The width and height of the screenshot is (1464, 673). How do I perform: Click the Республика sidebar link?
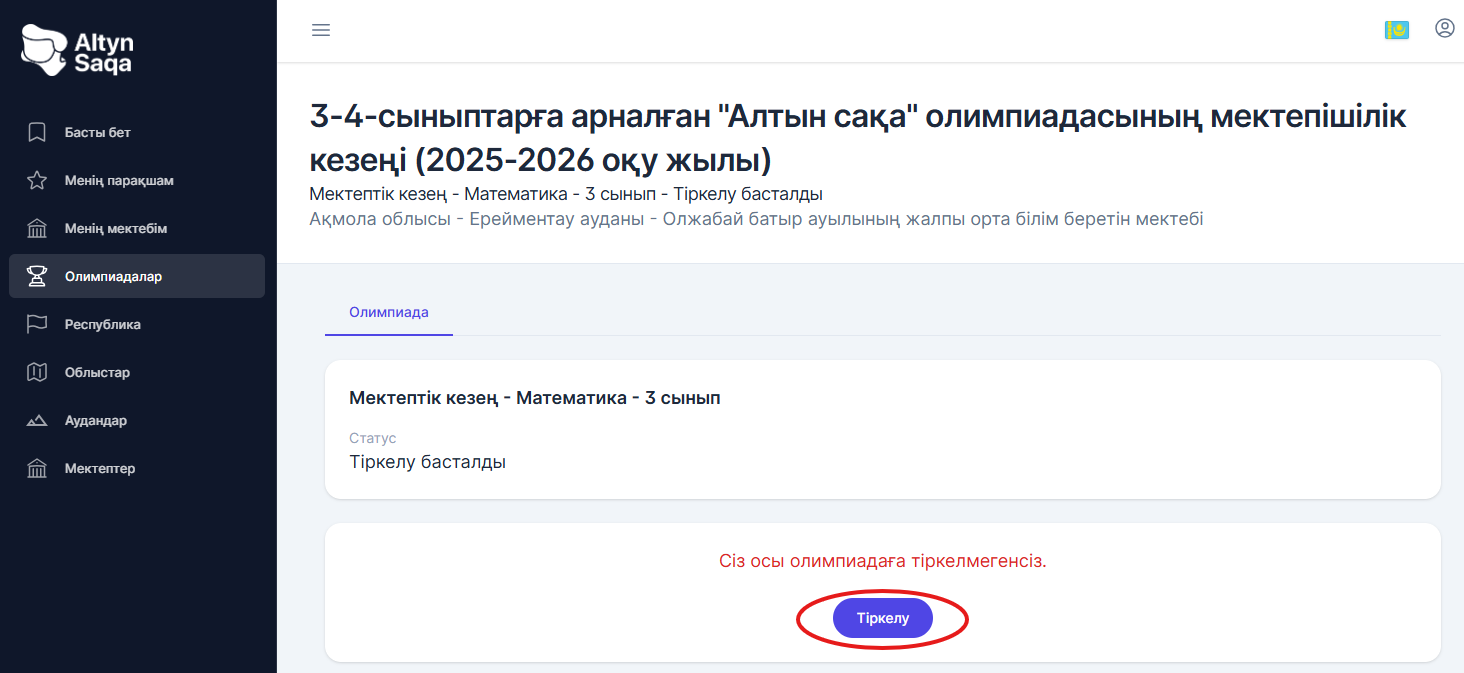pos(101,324)
